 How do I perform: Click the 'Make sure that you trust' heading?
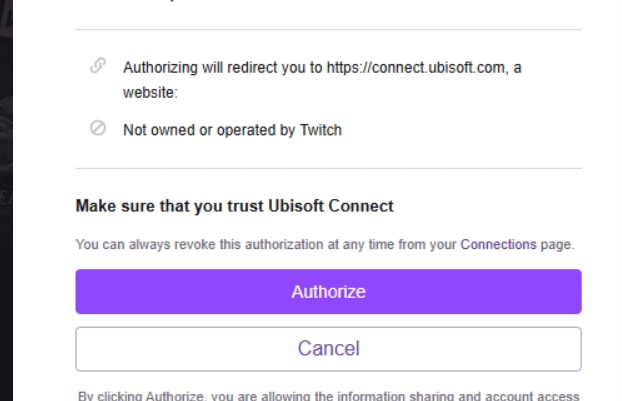(234, 206)
